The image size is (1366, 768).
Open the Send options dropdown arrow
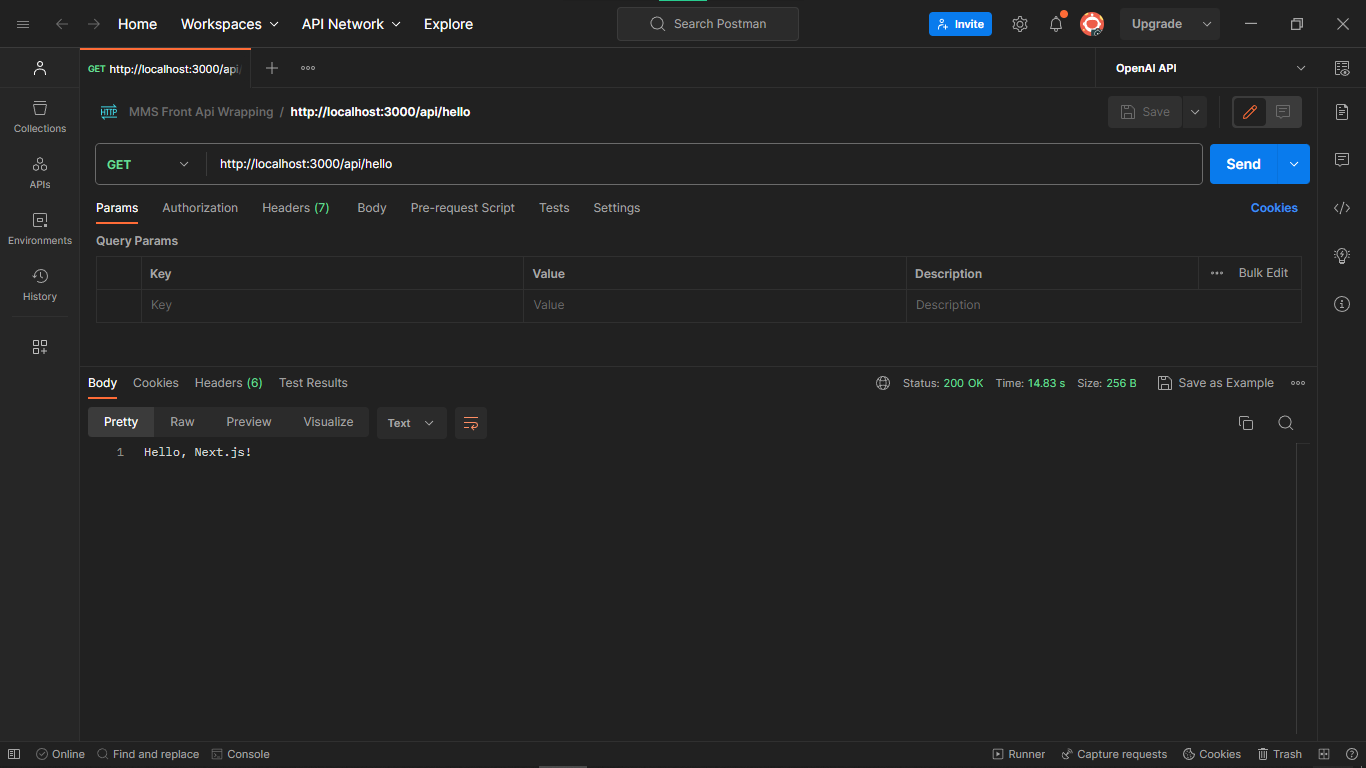click(x=1294, y=164)
